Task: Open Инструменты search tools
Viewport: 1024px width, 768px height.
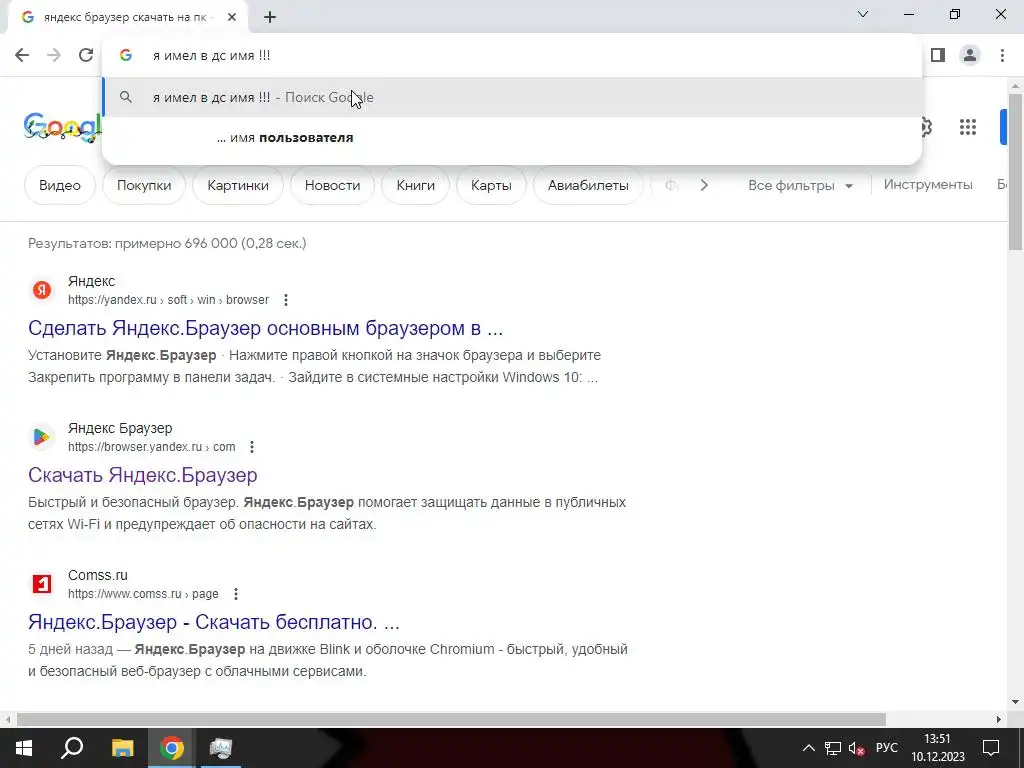Action: [928, 185]
